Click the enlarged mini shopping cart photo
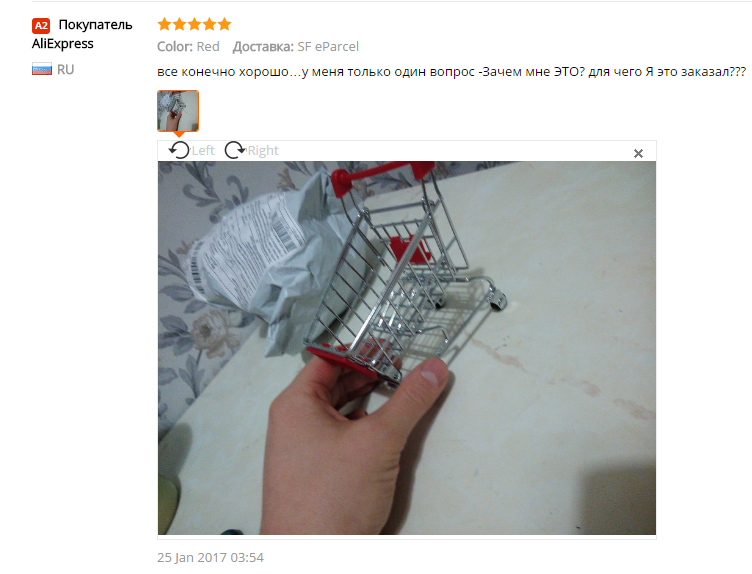This screenshot has width=752, height=574. click(x=407, y=348)
